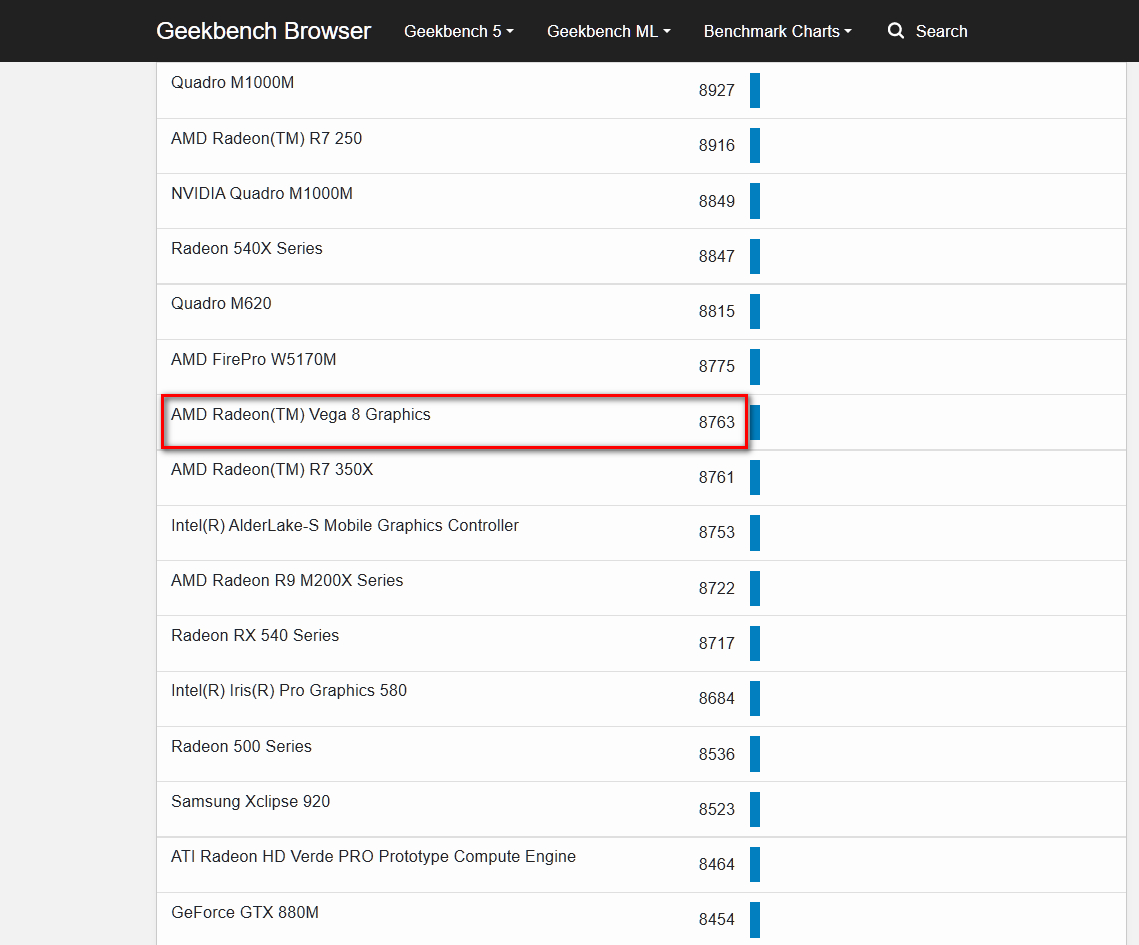Viewport: 1139px width, 945px height.
Task: Click the blue bar for score 8763
Action: click(x=755, y=422)
